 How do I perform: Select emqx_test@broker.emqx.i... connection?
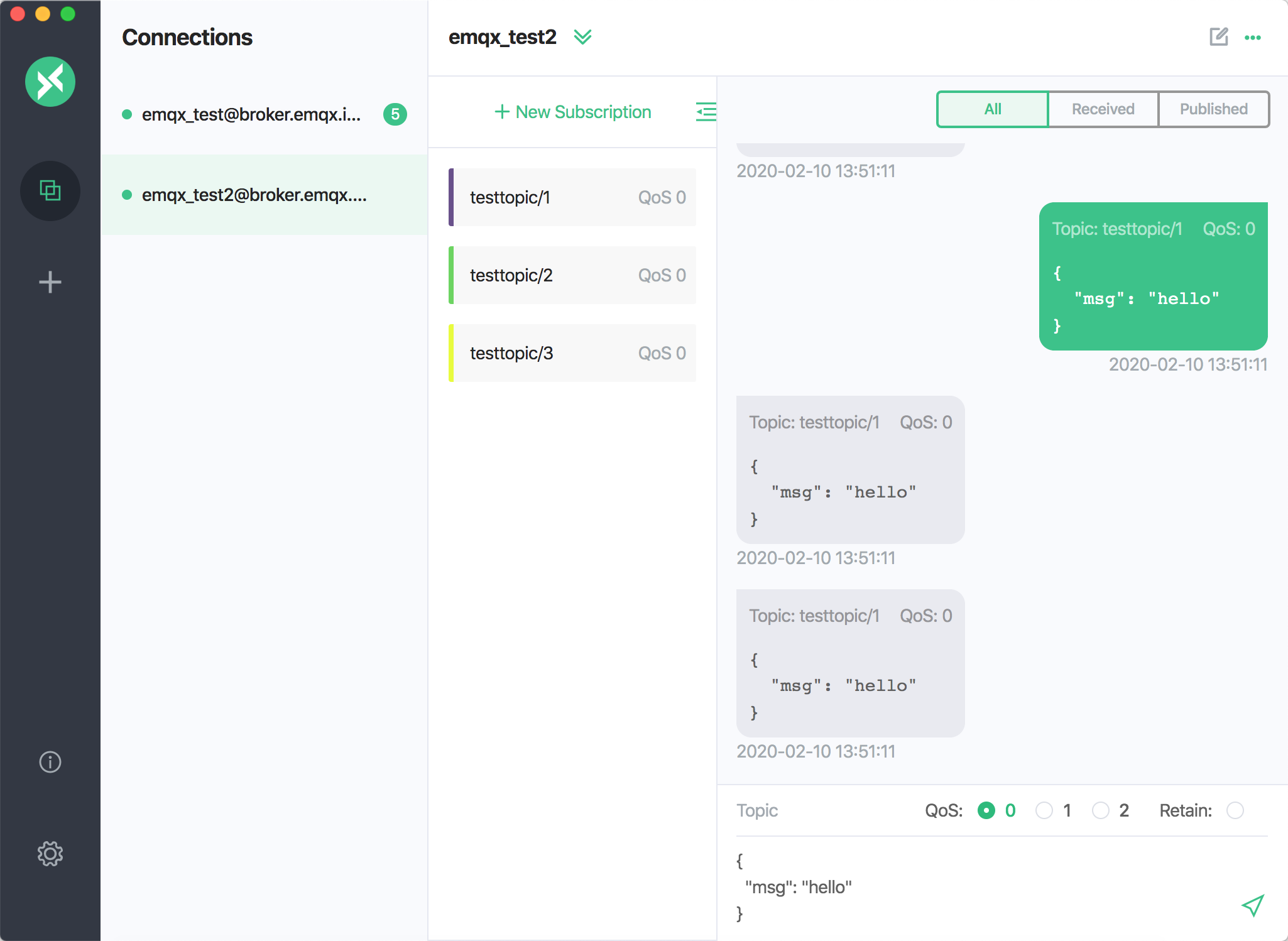click(251, 114)
